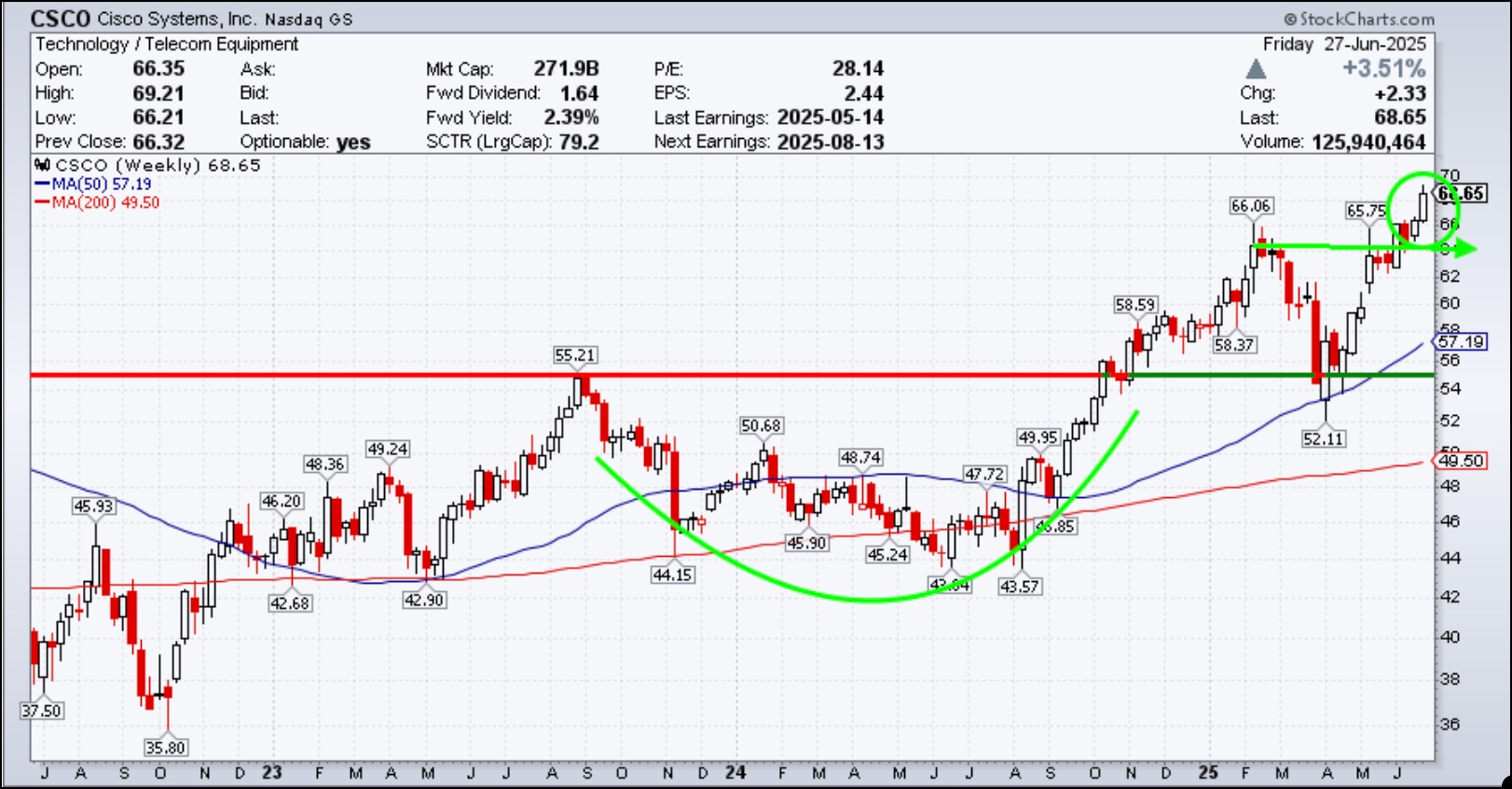
Task: Click the Volume value 125,940,464
Action: [1368, 142]
